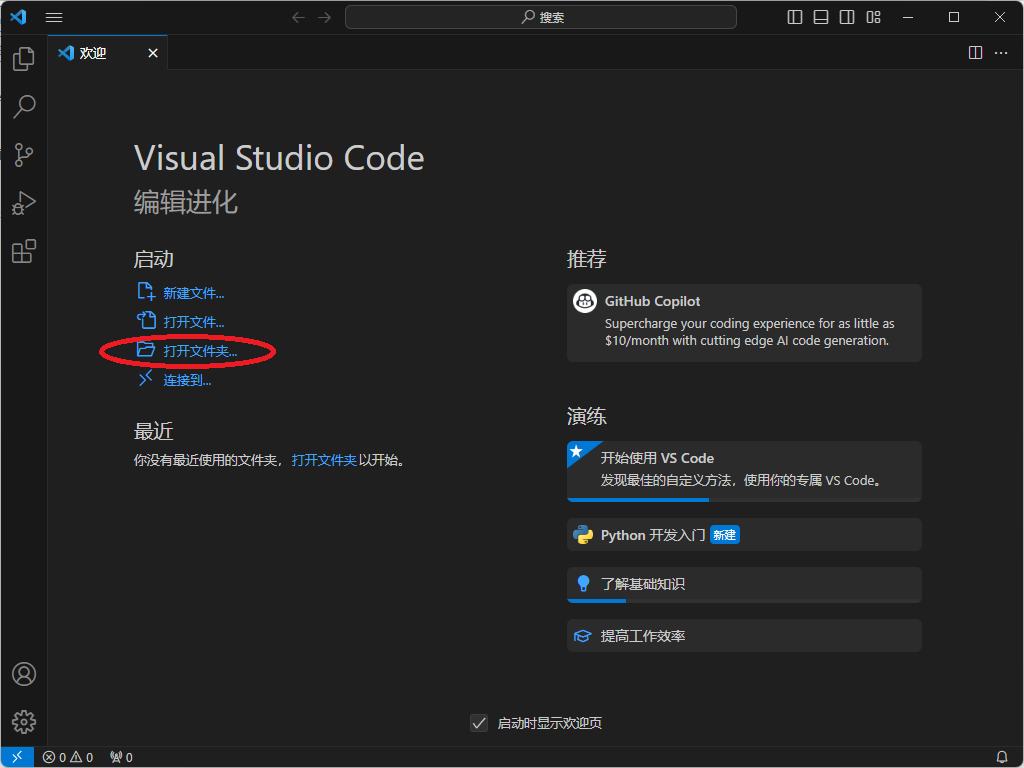Screen dimensions: 1024x768
Task: Click the 打开文件夹... link under 启动
Action: [x=200, y=351]
